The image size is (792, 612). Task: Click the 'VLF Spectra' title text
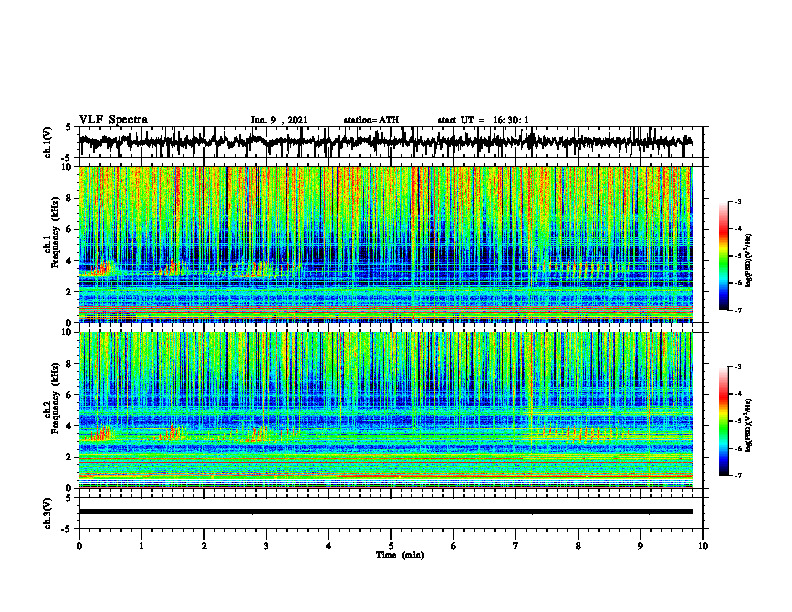113,120
